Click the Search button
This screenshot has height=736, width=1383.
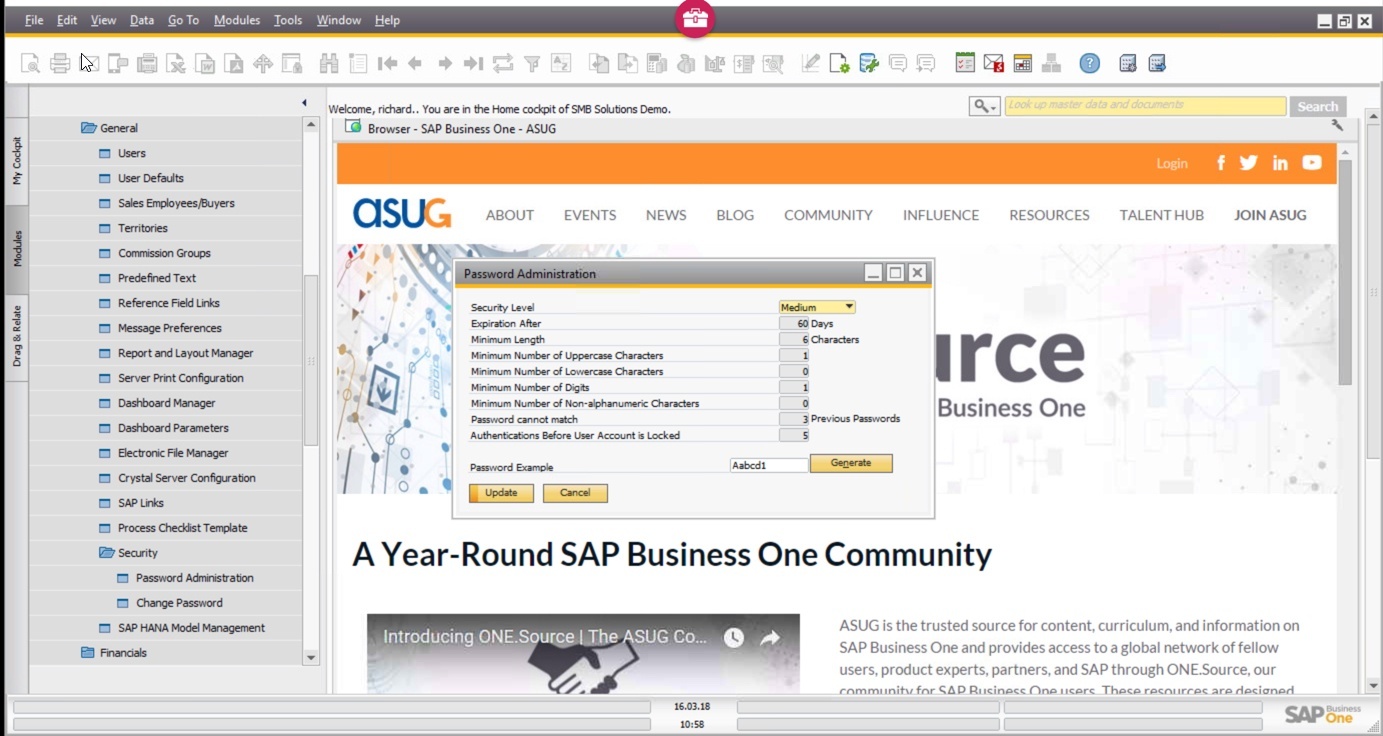(x=1318, y=106)
